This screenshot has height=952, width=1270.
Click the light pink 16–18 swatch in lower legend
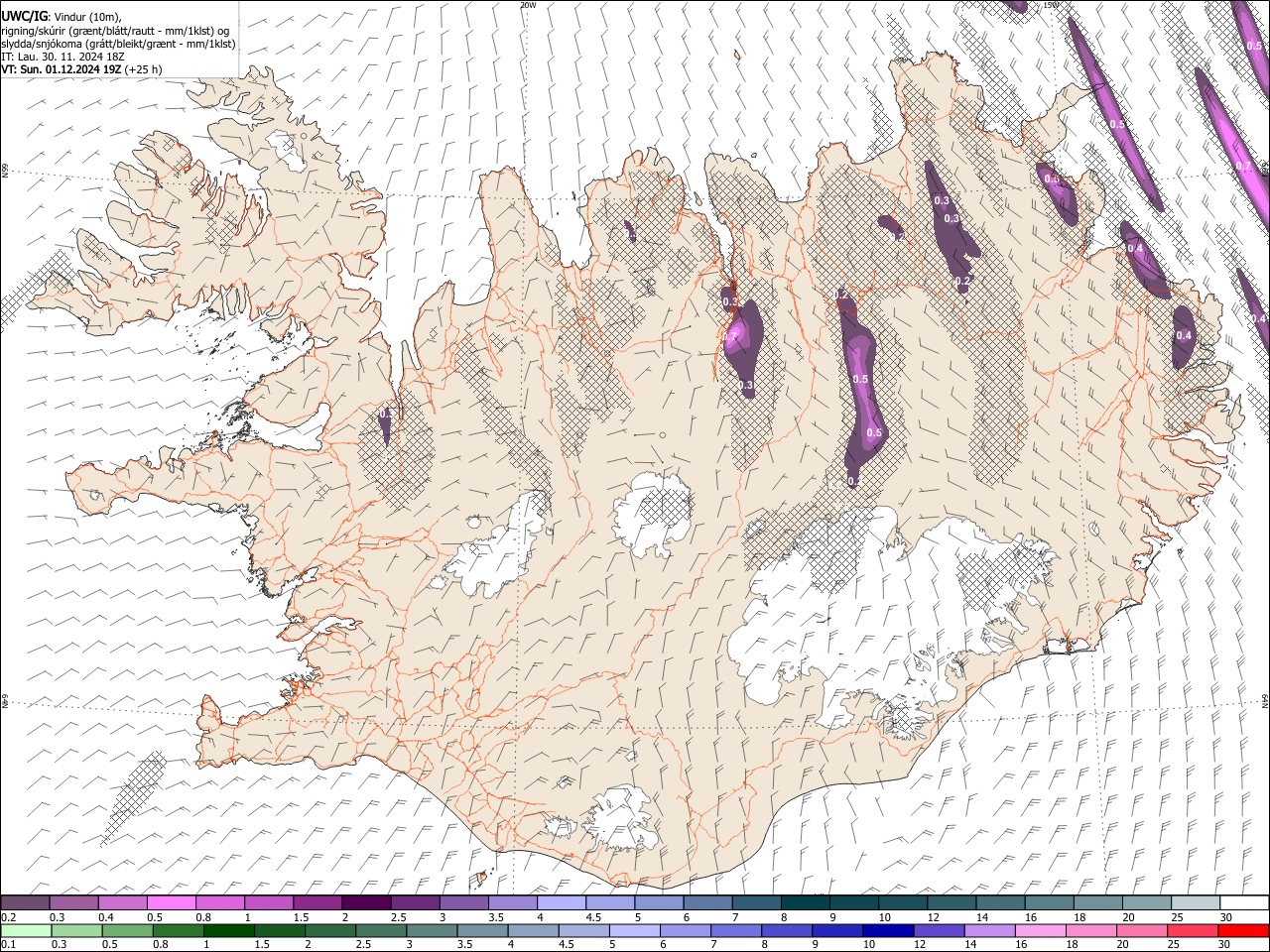[1040, 930]
